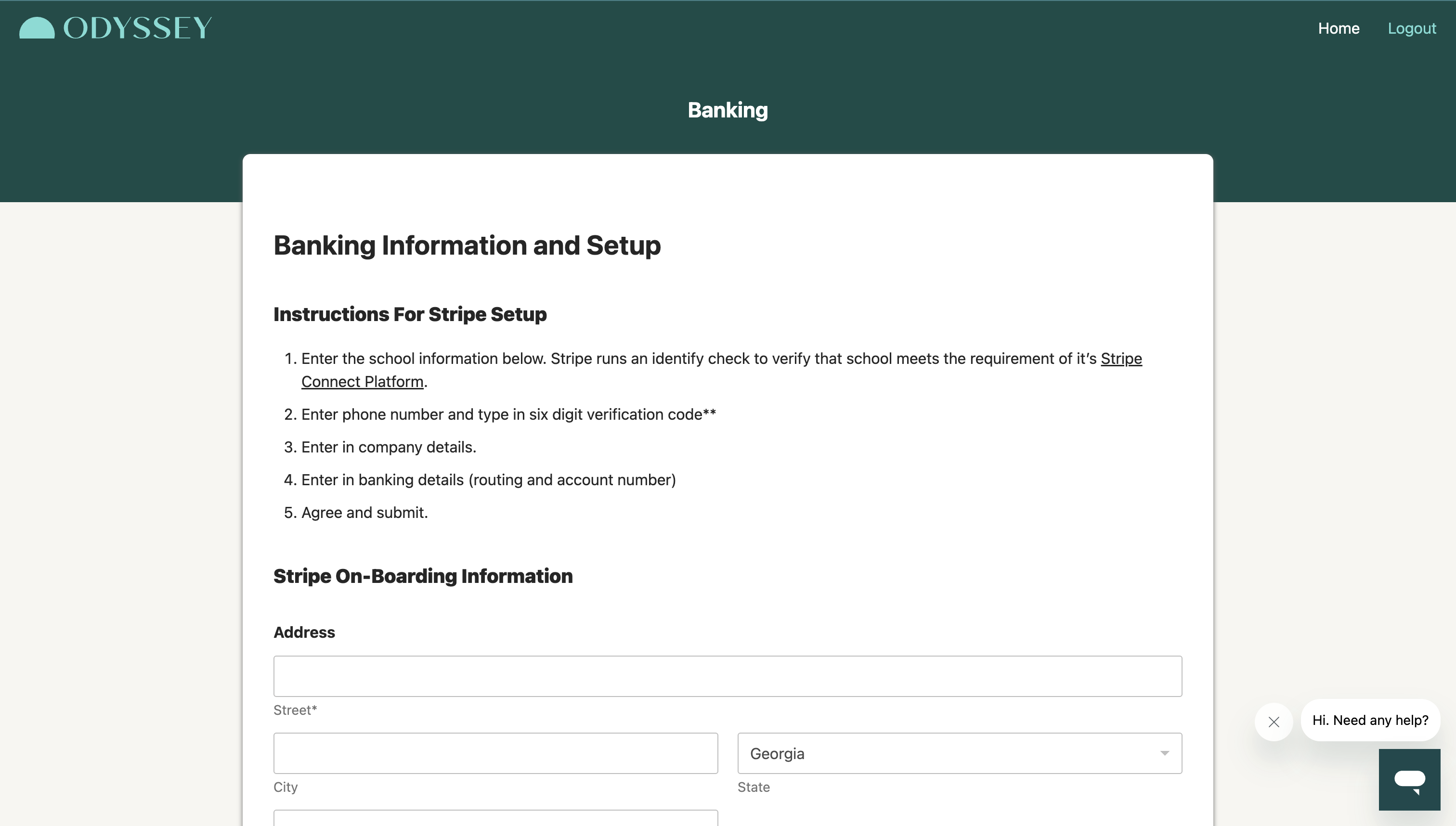Select 'Banking Information and Setup' heading

coord(467,245)
